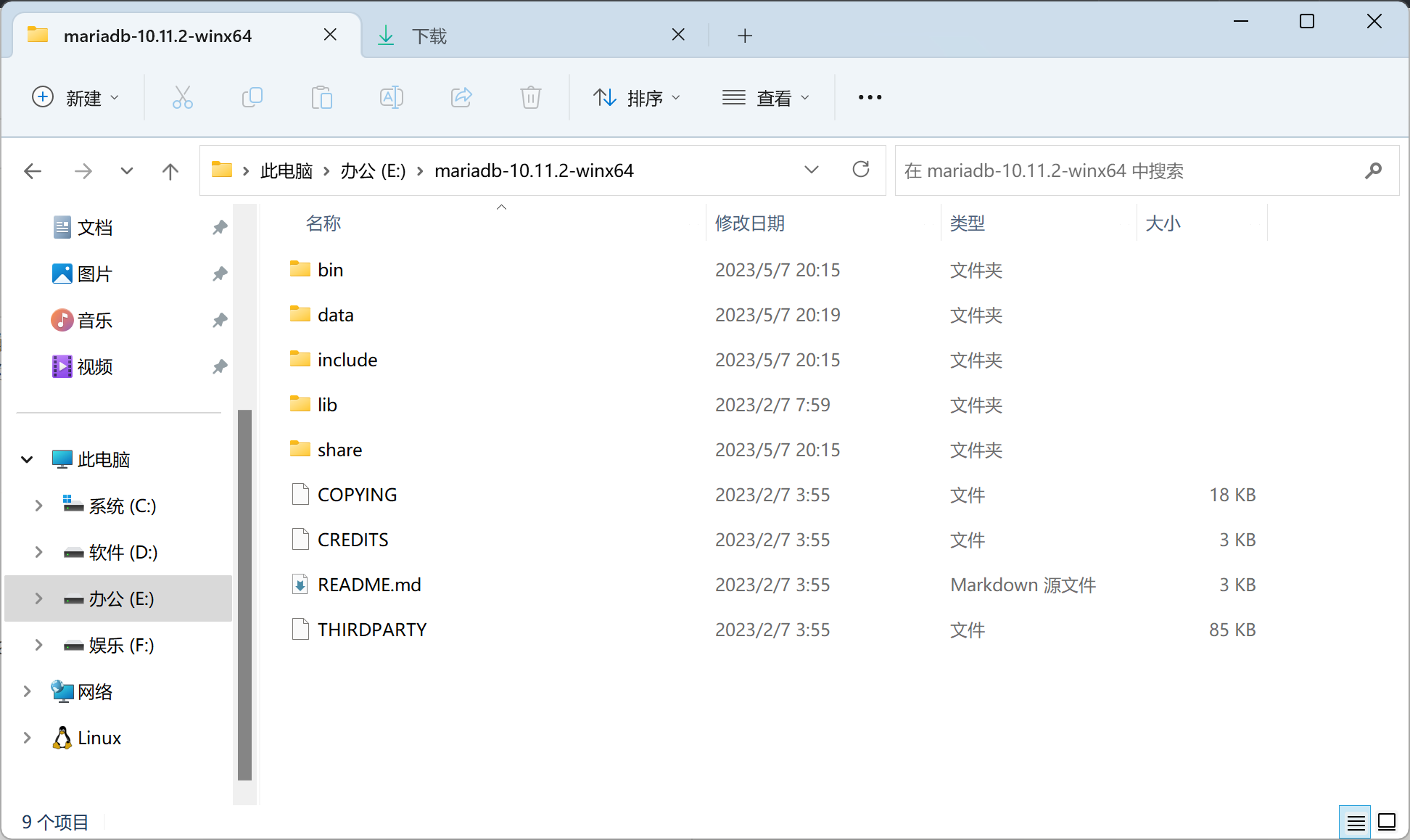
Task: Sort by the 类型 column header
Action: tap(968, 223)
